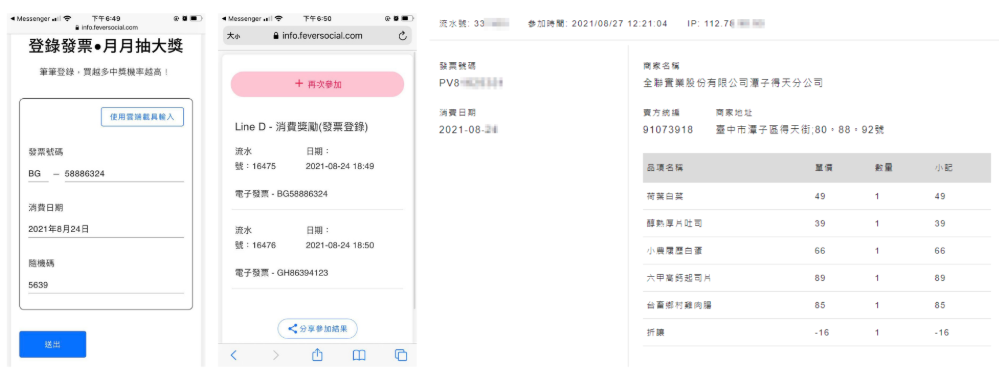999x391 pixels.
Task: Click subtotal value -16 in 折讓 row
Action: (941, 332)
